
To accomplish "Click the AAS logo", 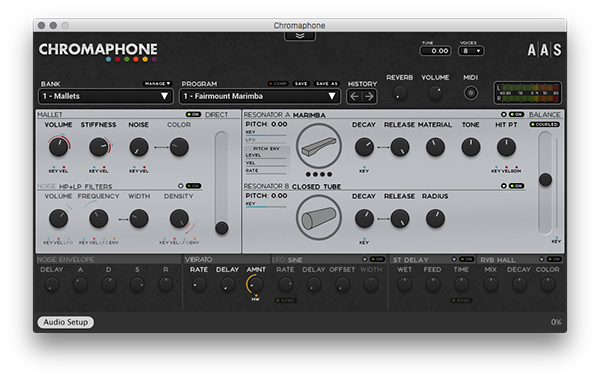I will [544, 50].
